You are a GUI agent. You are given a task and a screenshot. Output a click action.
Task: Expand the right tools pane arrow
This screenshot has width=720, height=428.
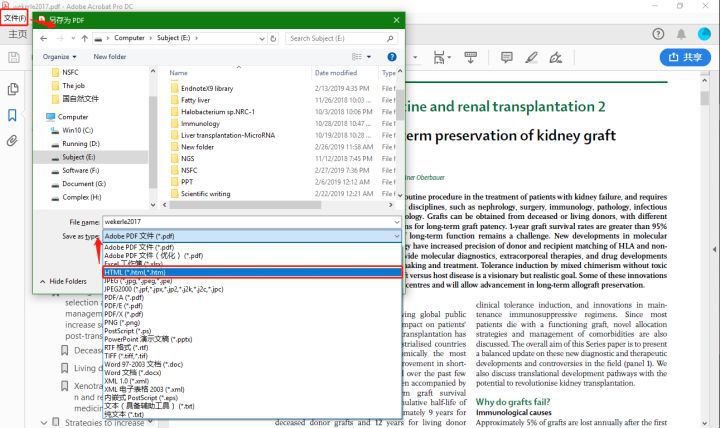click(x=714, y=249)
